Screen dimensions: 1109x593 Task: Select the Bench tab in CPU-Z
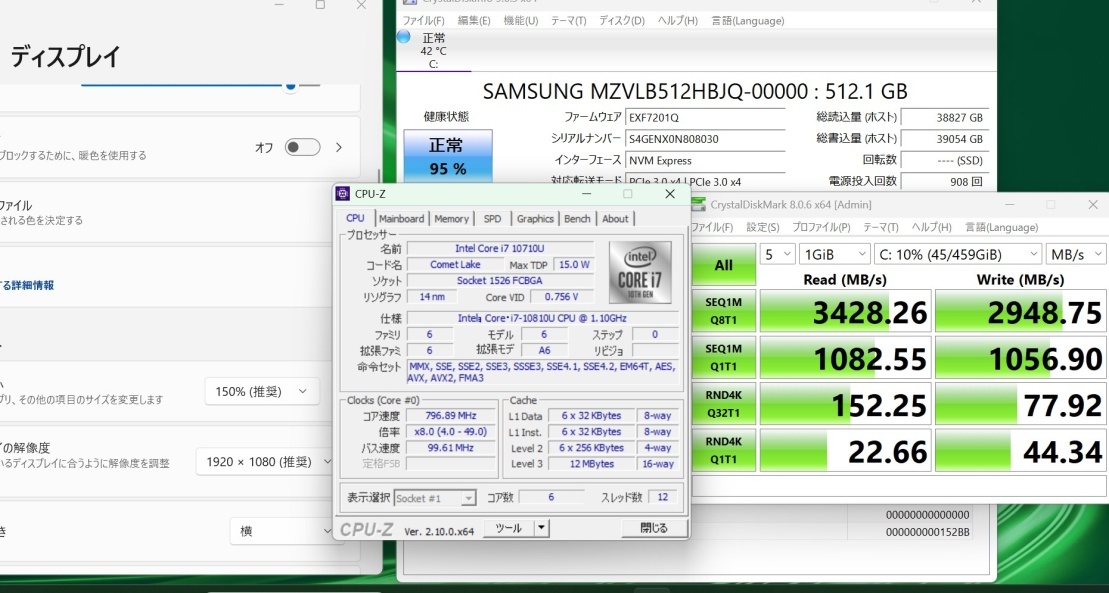[x=577, y=219]
